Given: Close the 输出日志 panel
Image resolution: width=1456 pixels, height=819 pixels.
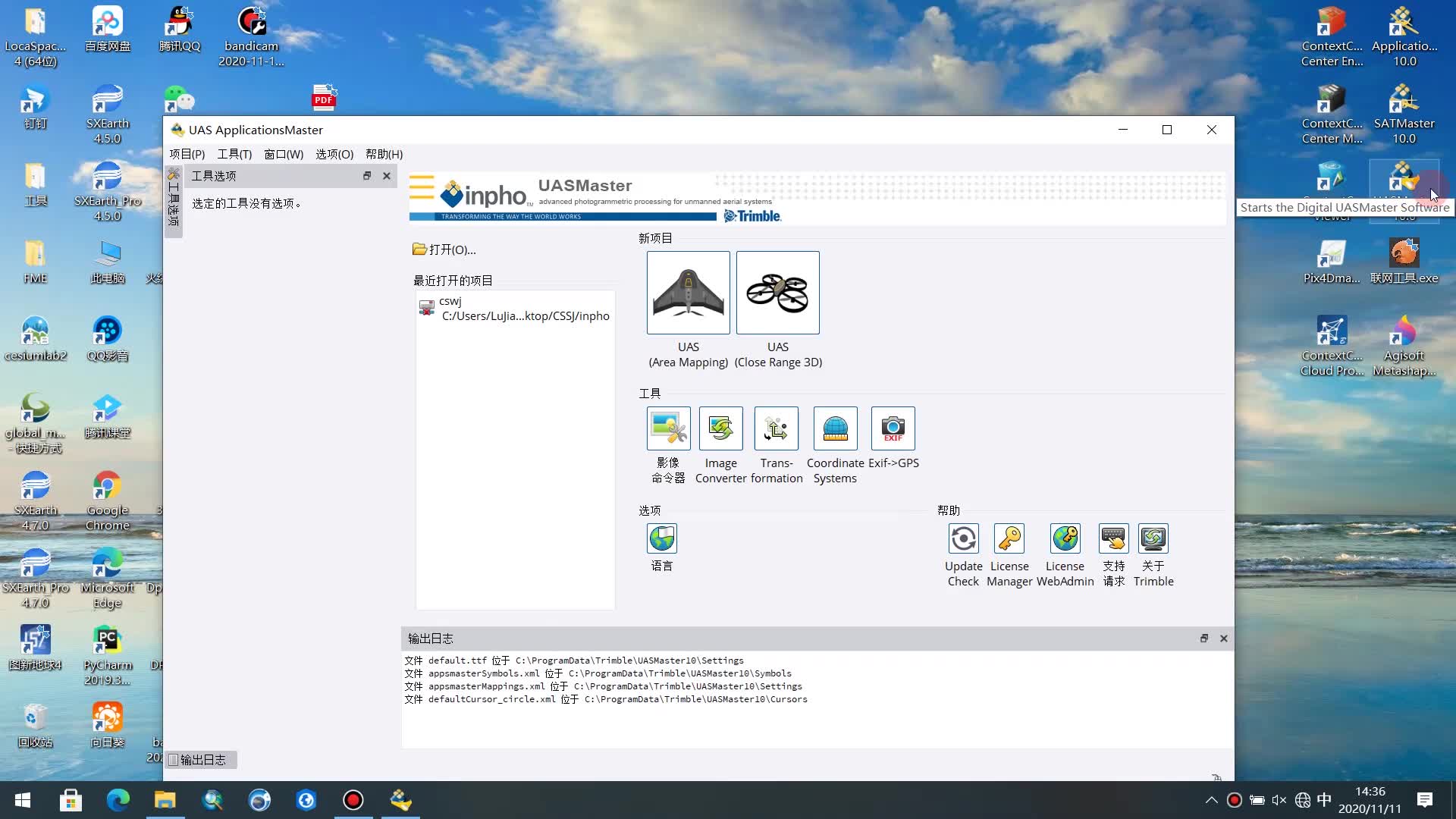Looking at the screenshot, I should click(x=1224, y=639).
